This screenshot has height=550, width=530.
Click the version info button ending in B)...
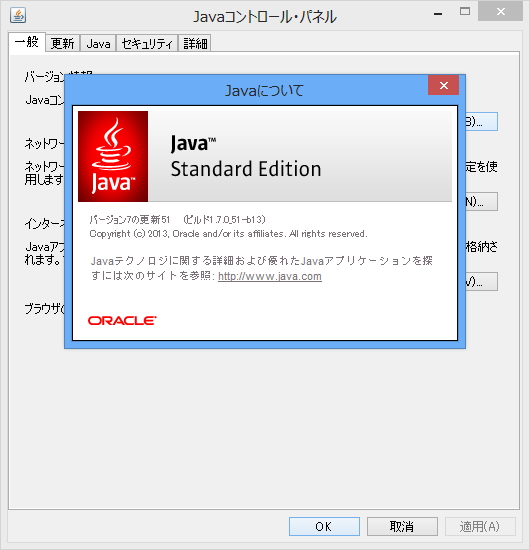tap(482, 122)
